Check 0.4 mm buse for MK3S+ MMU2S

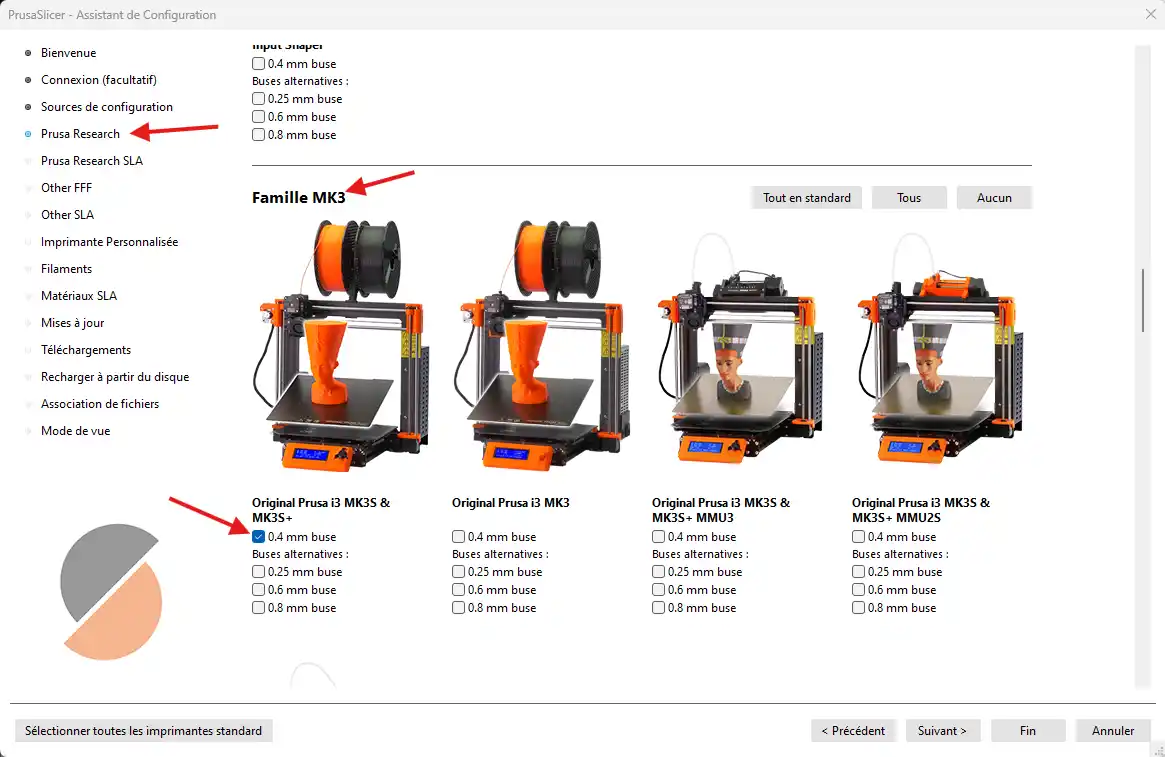point(858,536)
